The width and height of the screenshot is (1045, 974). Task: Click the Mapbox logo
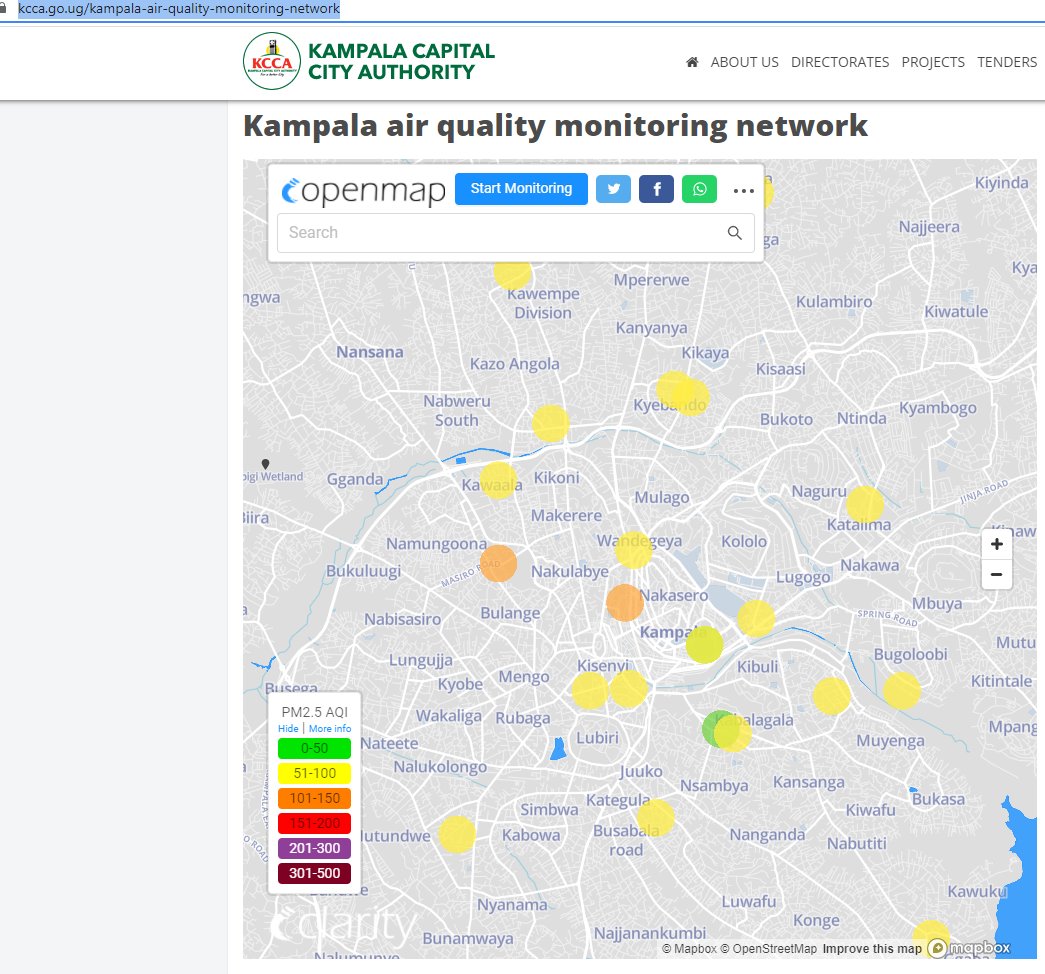tap(970, 947)
